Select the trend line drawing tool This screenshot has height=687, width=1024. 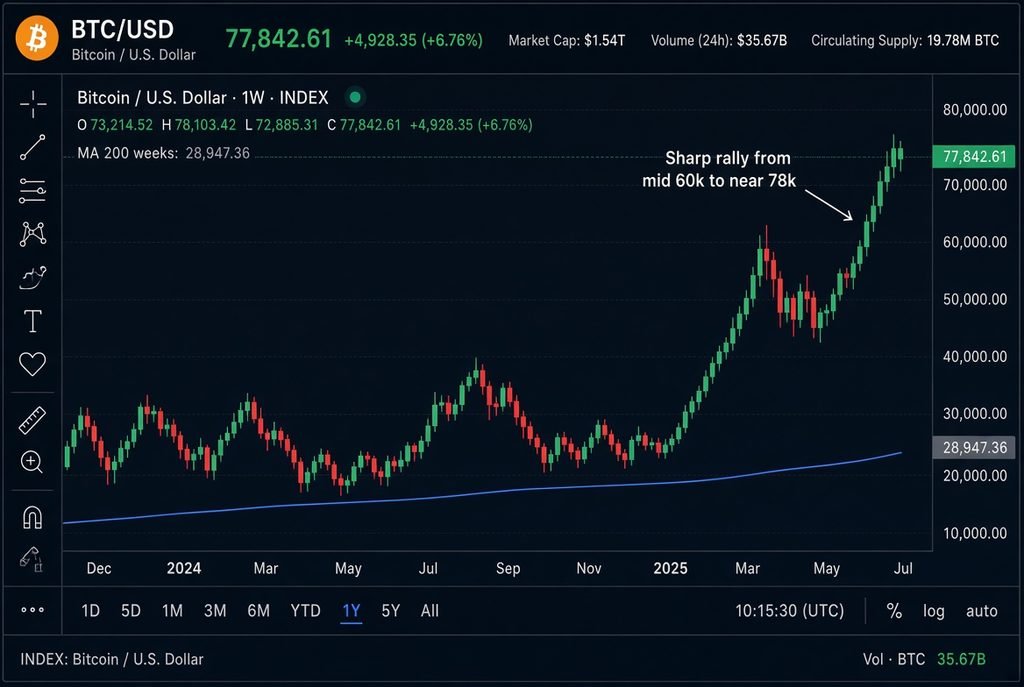[33, 147]
